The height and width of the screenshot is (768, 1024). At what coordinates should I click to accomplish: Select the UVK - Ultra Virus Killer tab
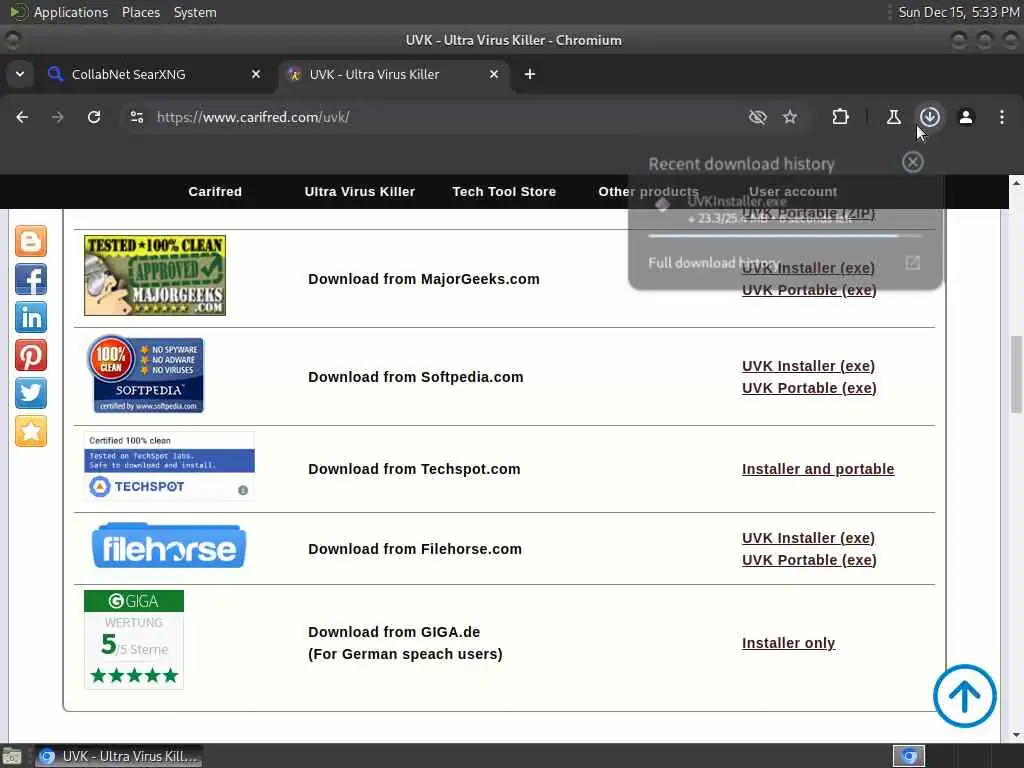coord(393,74)
